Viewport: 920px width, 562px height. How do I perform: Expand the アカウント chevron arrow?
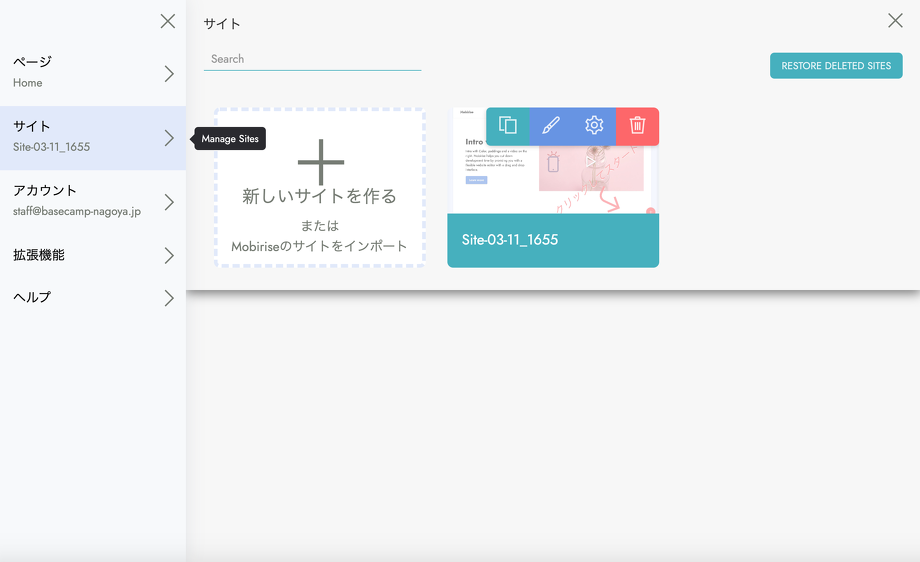[169, 202]
